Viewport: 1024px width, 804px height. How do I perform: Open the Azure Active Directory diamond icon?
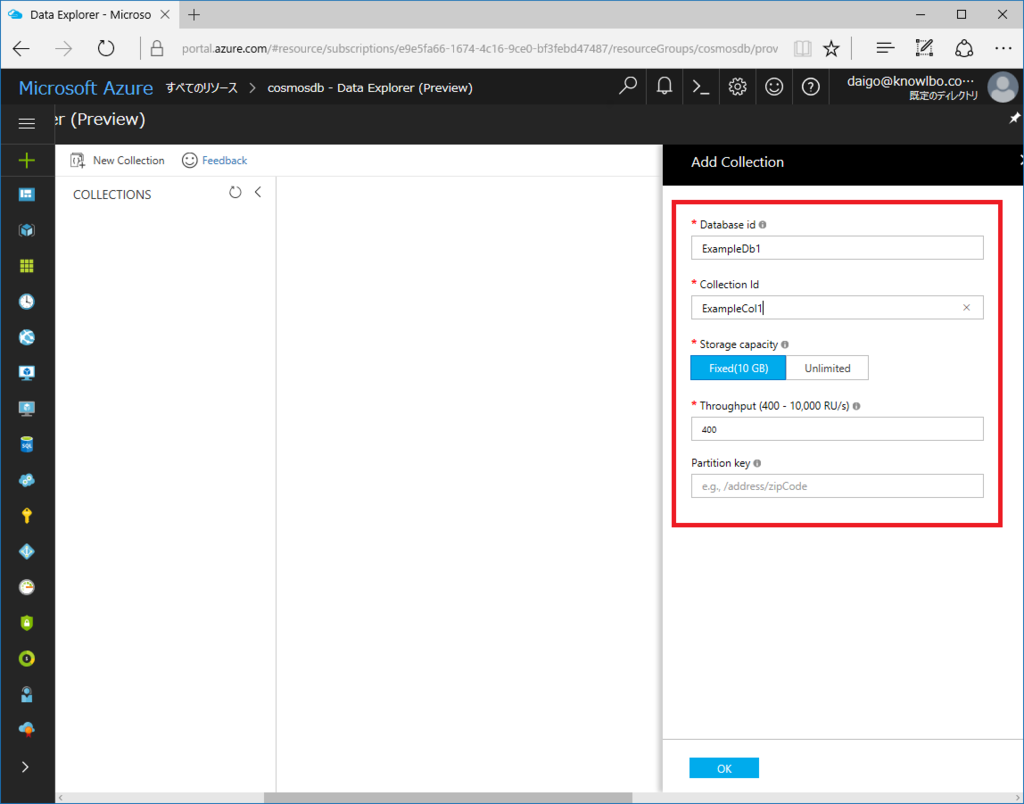coord(27,551)
